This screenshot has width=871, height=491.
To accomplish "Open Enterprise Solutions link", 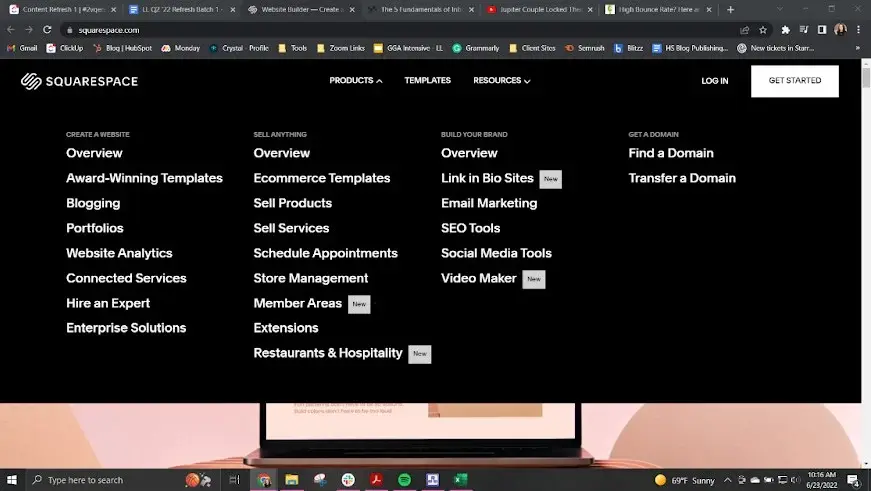I will coord(126,328).
